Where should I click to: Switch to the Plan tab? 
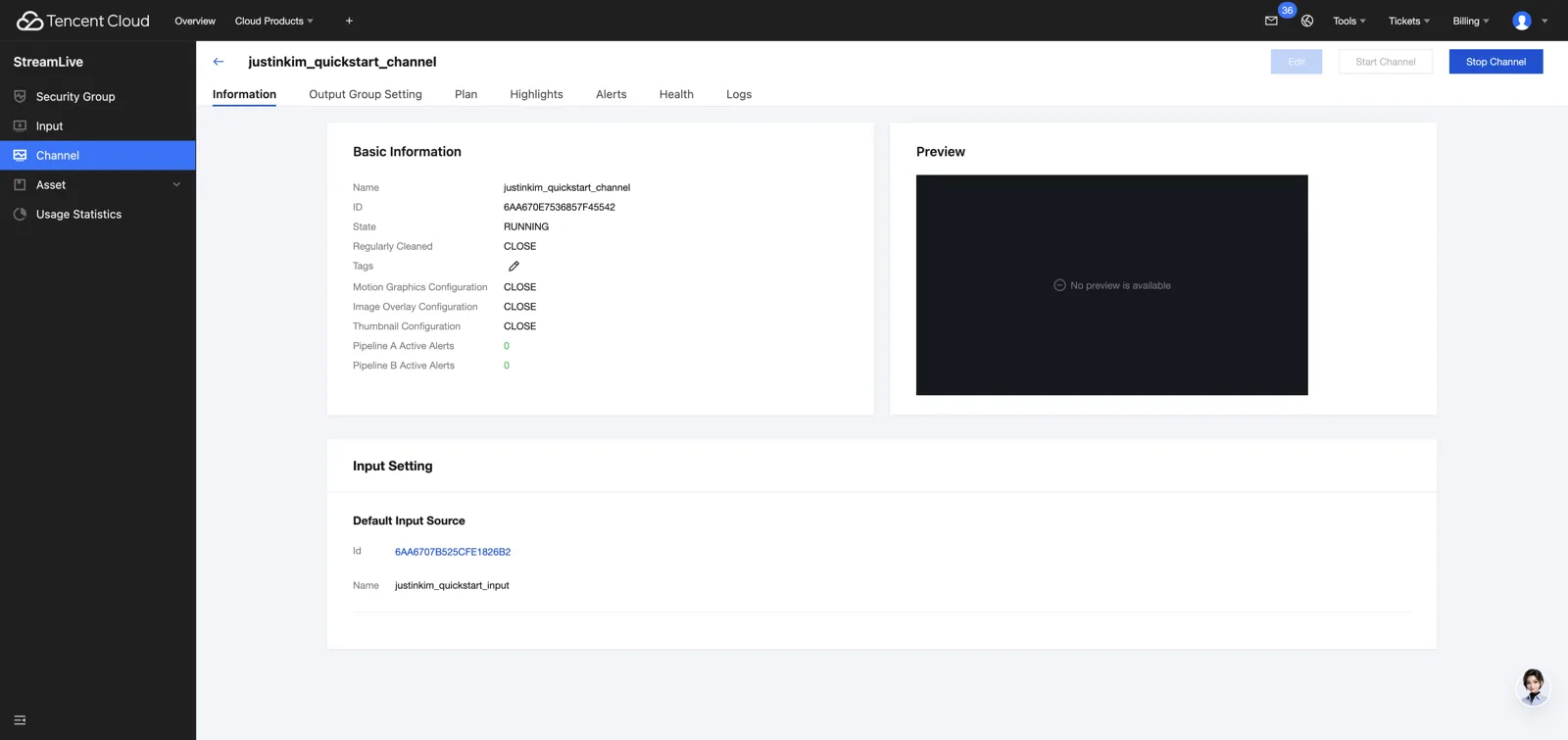click(x=466, y=94)
